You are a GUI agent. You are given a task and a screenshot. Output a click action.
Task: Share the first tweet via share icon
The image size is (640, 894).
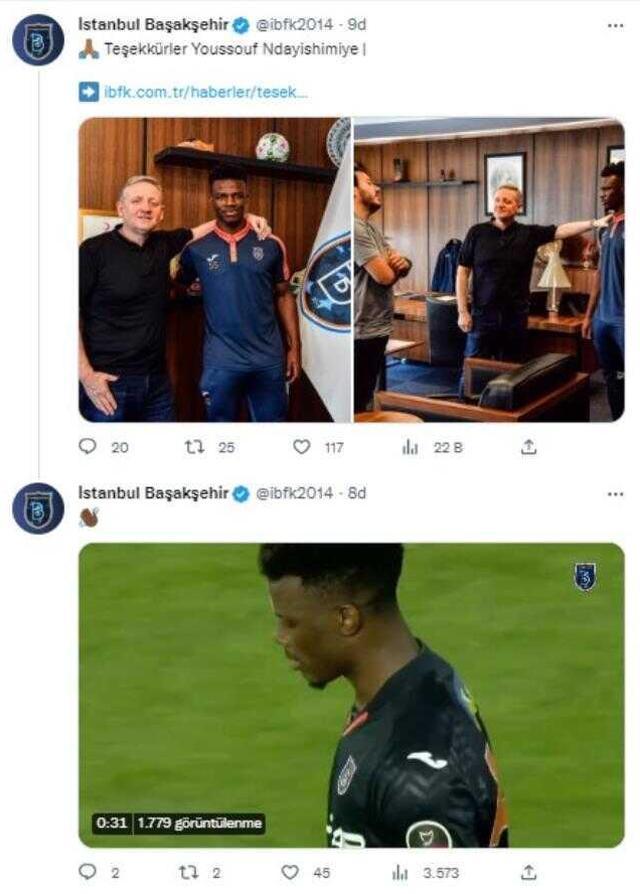tap(528, 447)
